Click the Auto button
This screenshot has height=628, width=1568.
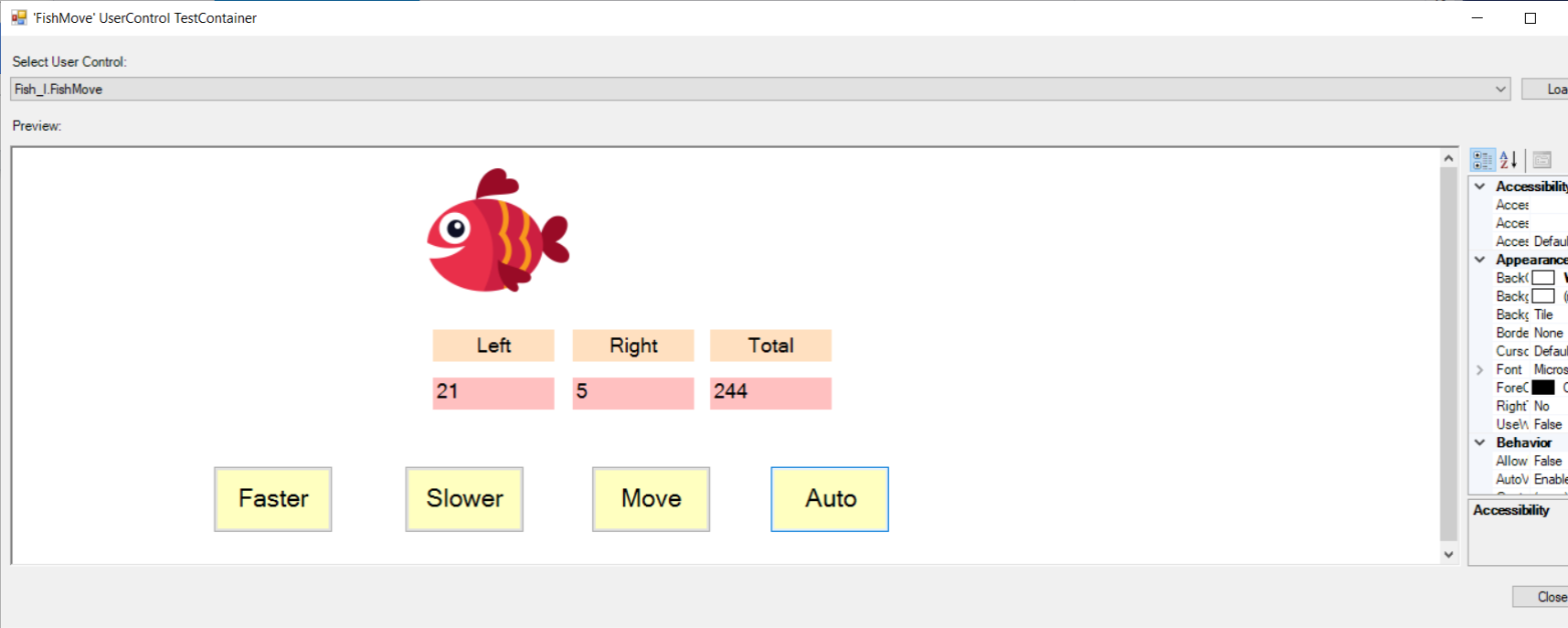coord(830,499)
